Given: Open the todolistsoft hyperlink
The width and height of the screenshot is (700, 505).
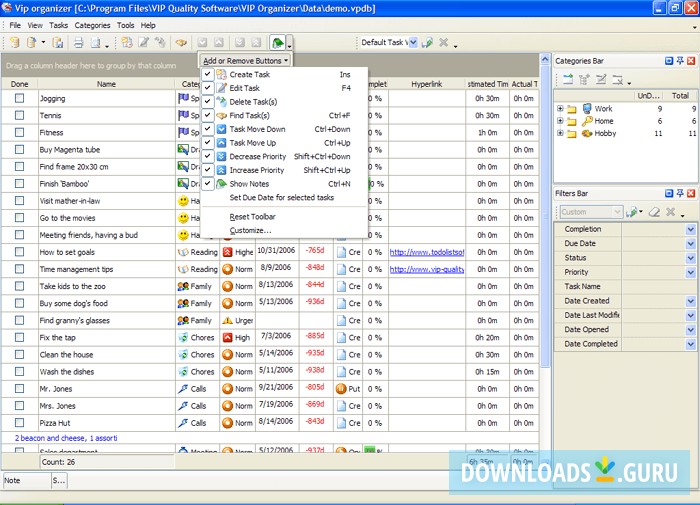Looking at the screenshot, I should pos(427,252).
